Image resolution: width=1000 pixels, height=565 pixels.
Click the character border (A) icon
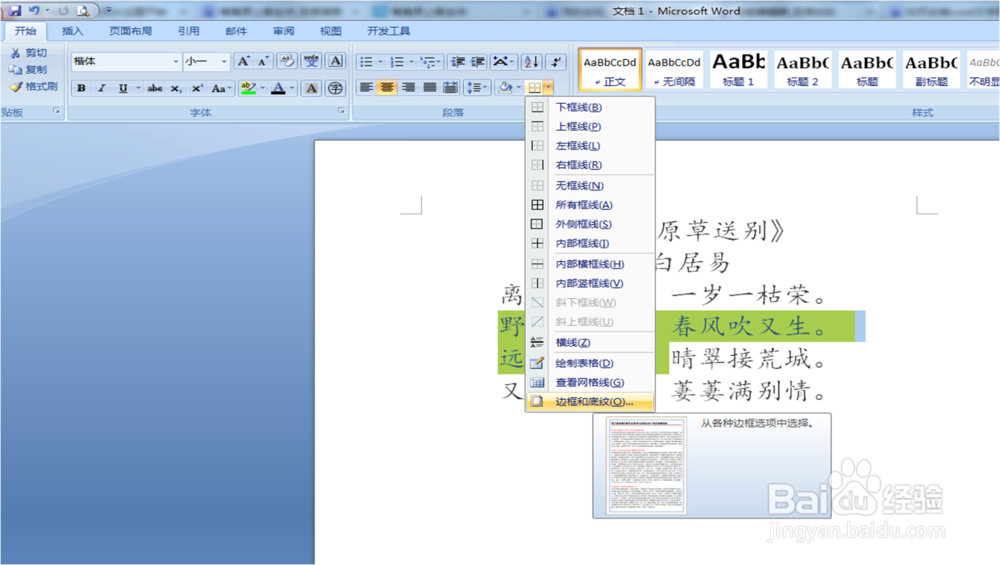tap(335, 61)
